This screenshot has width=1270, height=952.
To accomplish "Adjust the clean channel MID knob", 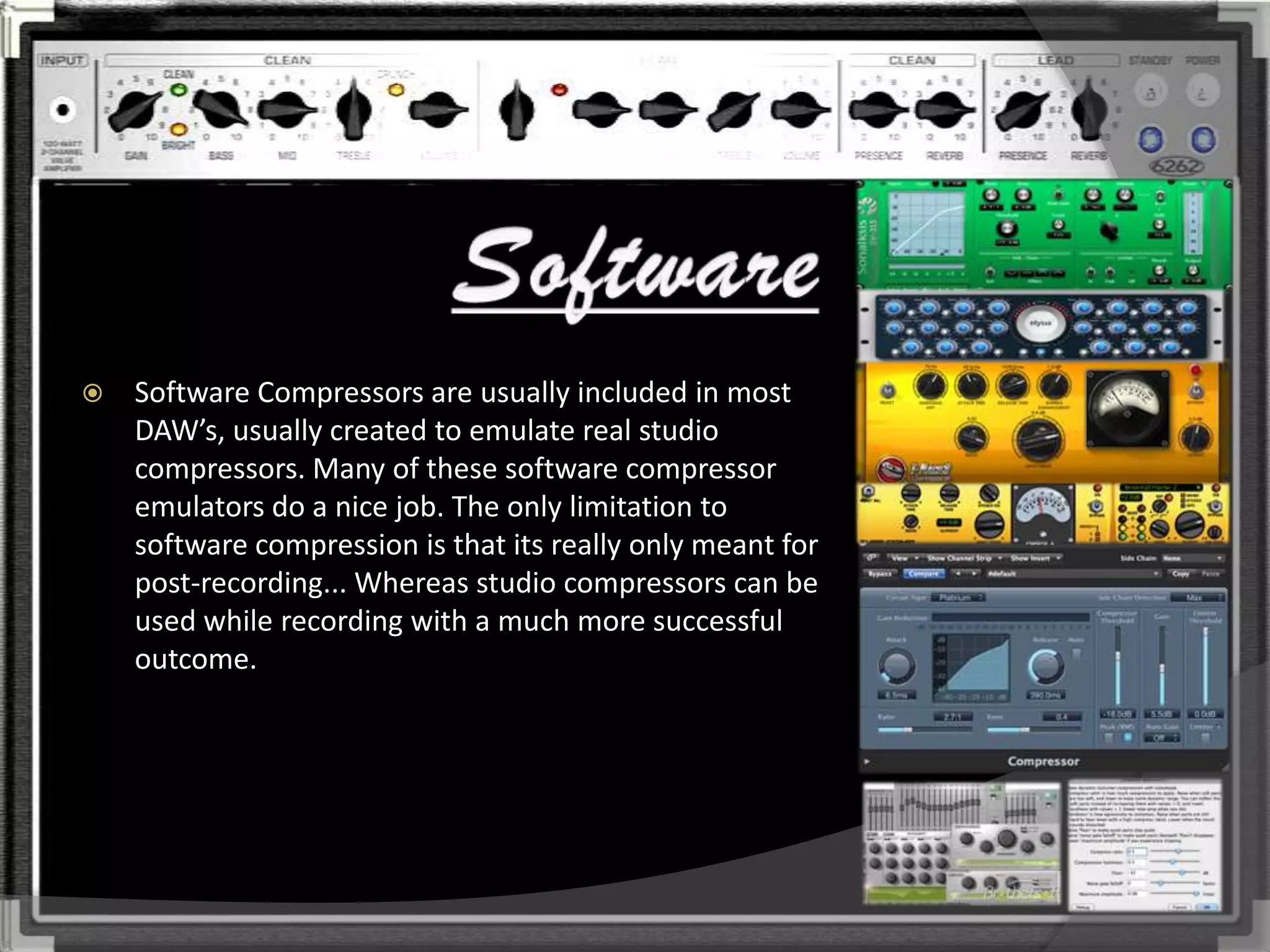I will (x=287, y=110).
